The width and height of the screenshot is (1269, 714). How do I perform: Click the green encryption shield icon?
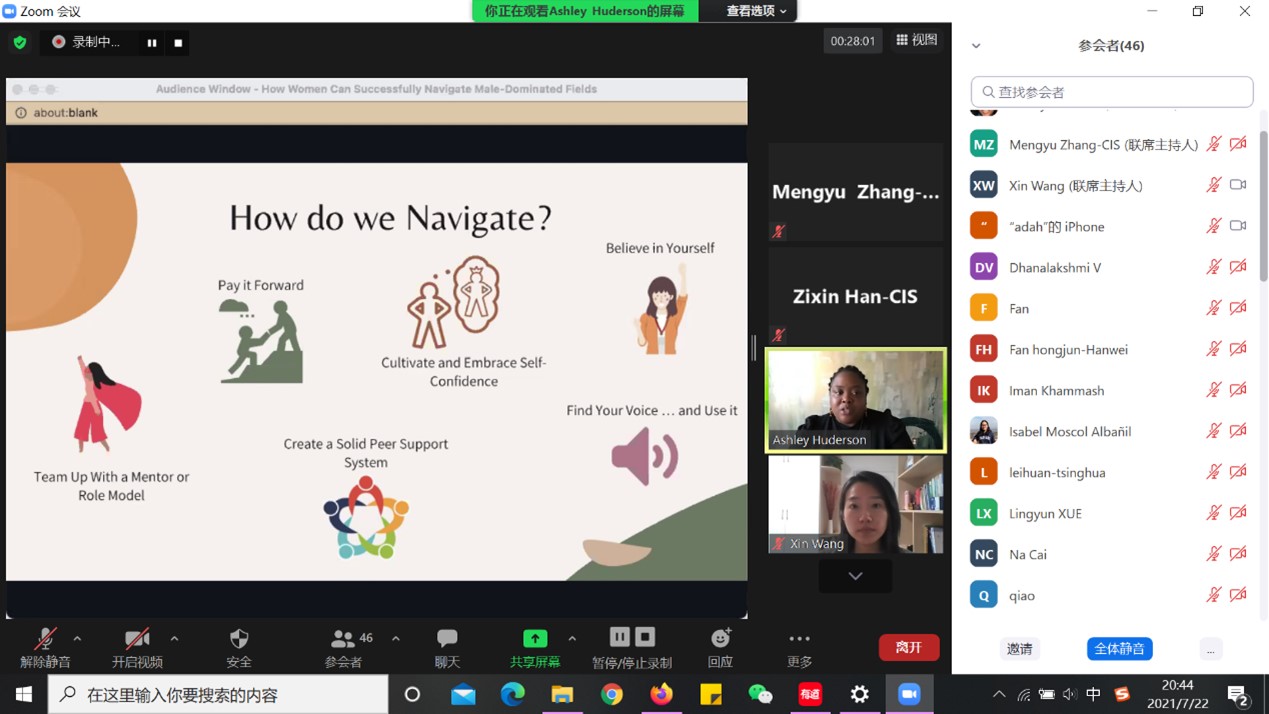pos(20,42)
